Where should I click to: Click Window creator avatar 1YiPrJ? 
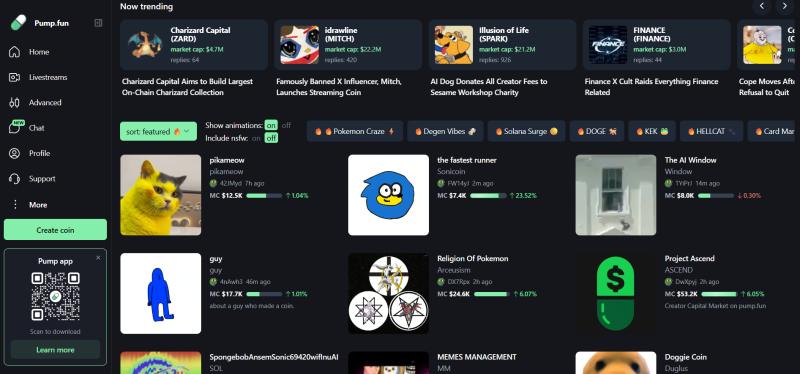[x=668, y=183]
